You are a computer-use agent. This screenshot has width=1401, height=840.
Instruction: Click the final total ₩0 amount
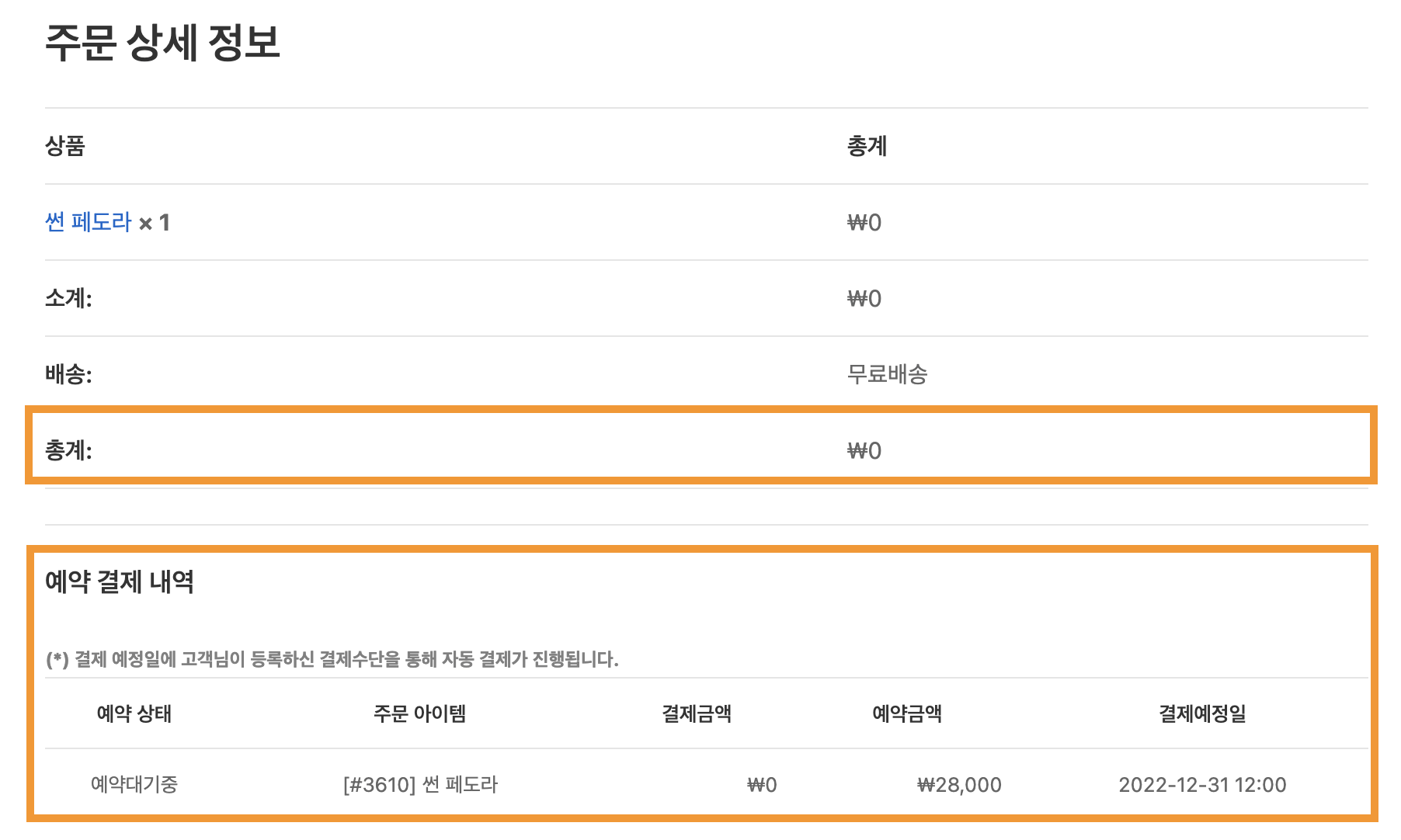pyautogui.click(x=864, y=451)
